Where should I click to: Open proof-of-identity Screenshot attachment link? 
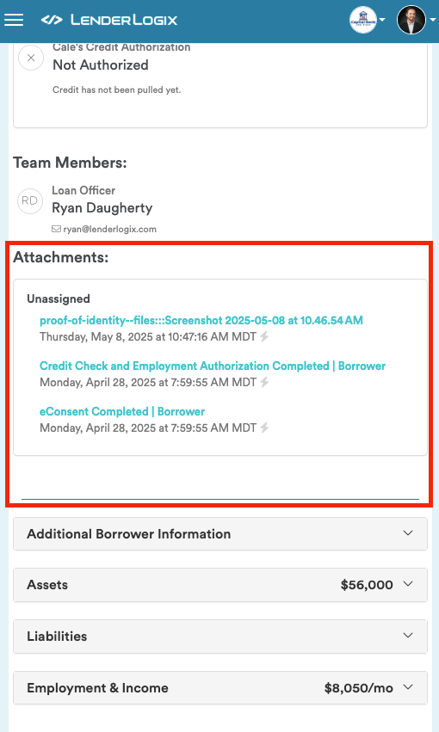pyautogui.click(x=201, y=320)
